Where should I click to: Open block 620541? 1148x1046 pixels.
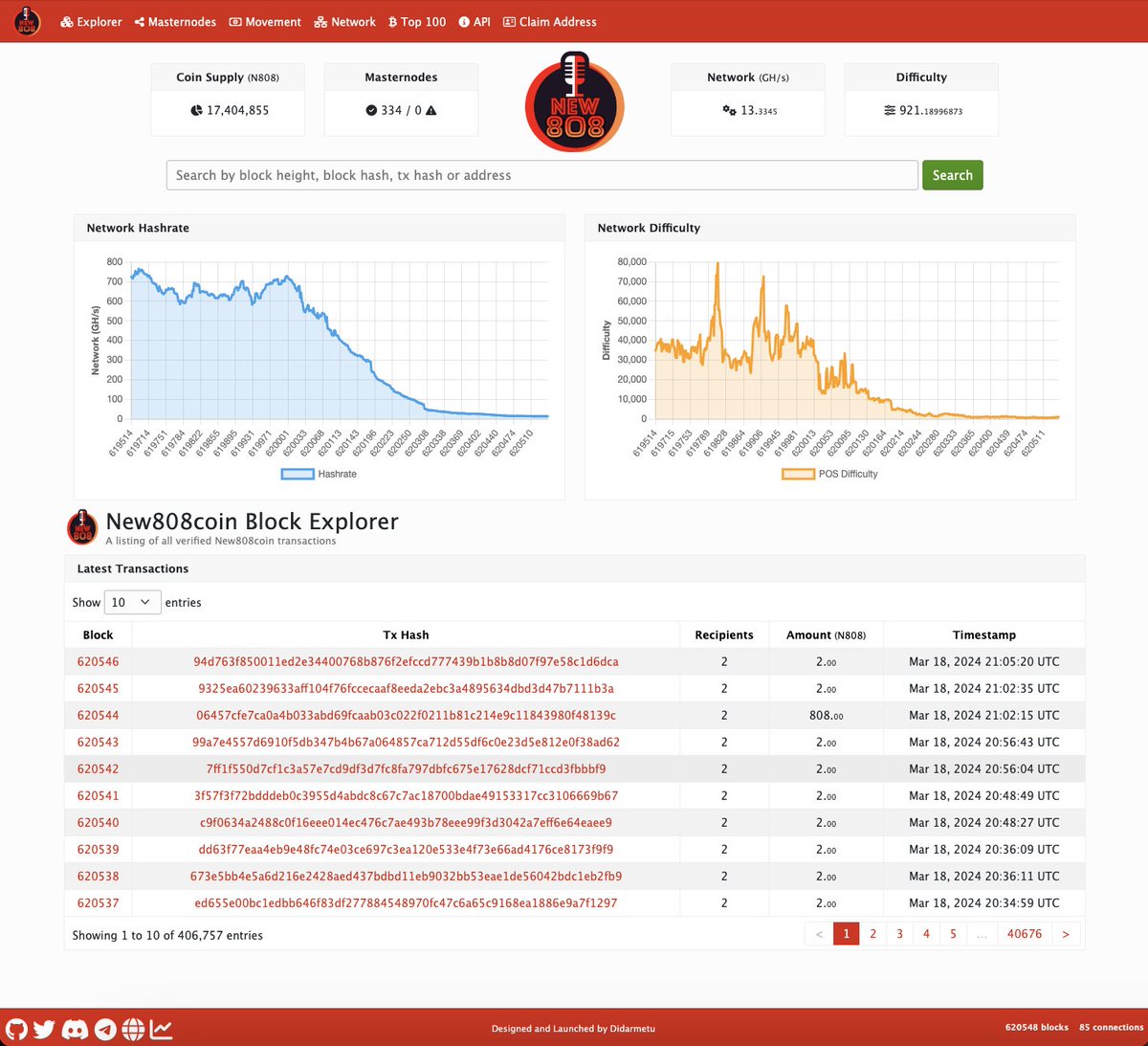point(99,795)
